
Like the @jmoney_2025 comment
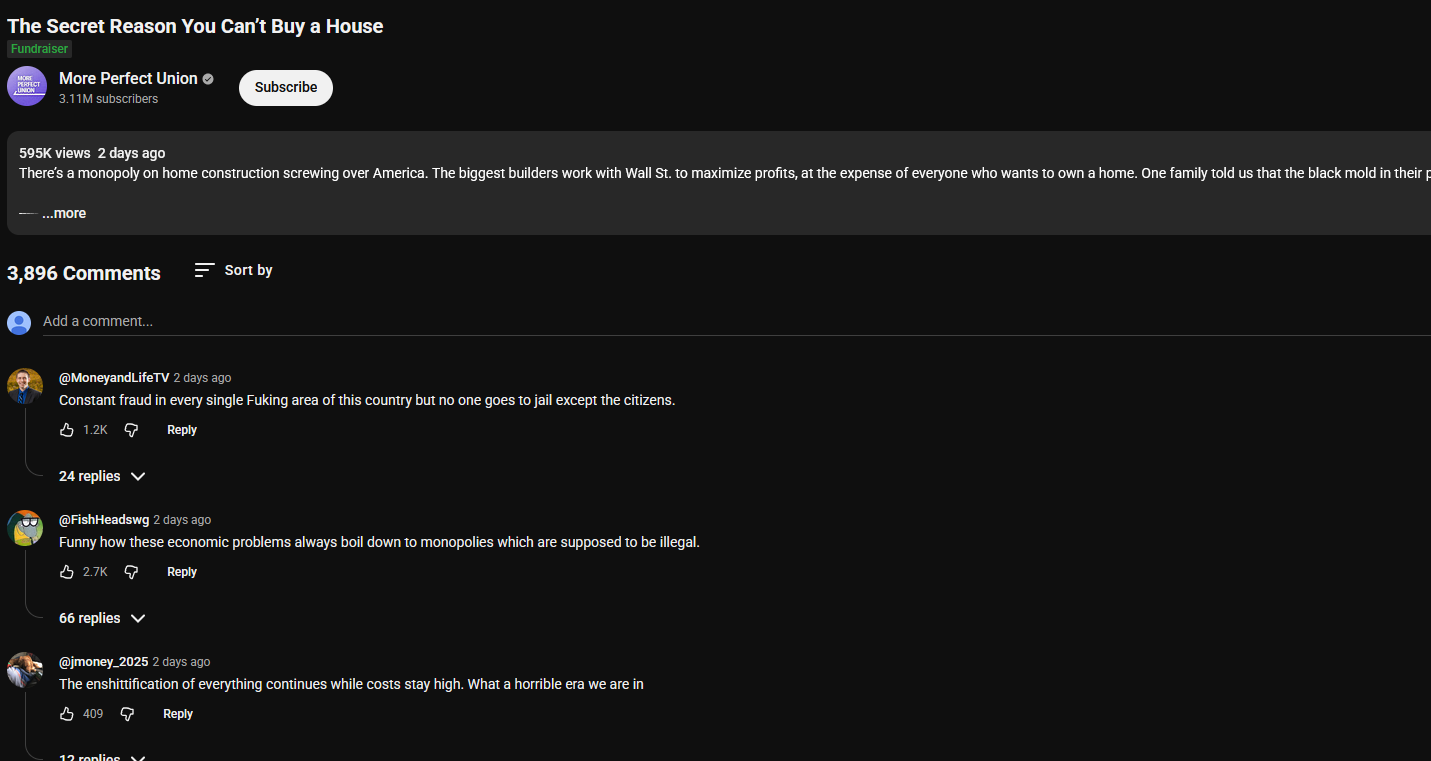[x=67, y=714]
